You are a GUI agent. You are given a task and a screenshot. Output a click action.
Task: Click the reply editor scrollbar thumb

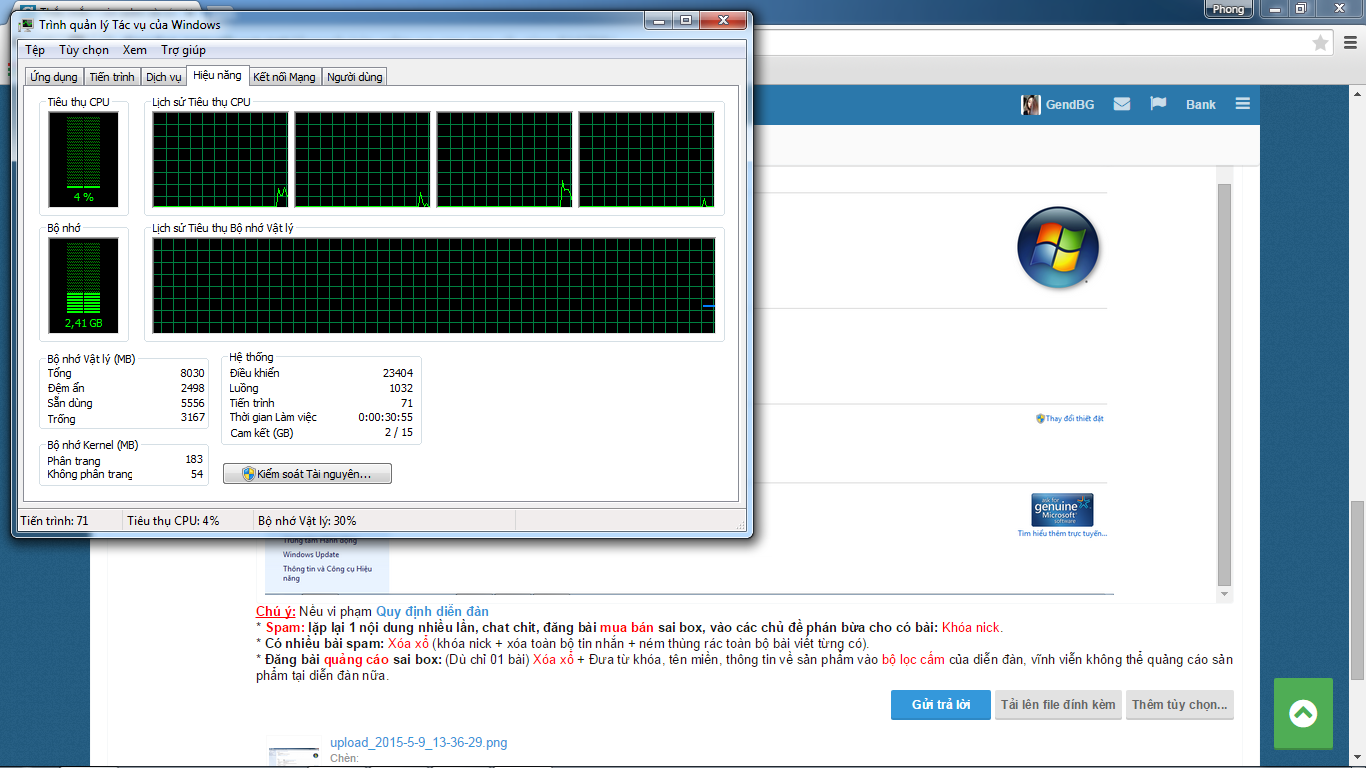pyautogui.click(x=1225, y=385)
